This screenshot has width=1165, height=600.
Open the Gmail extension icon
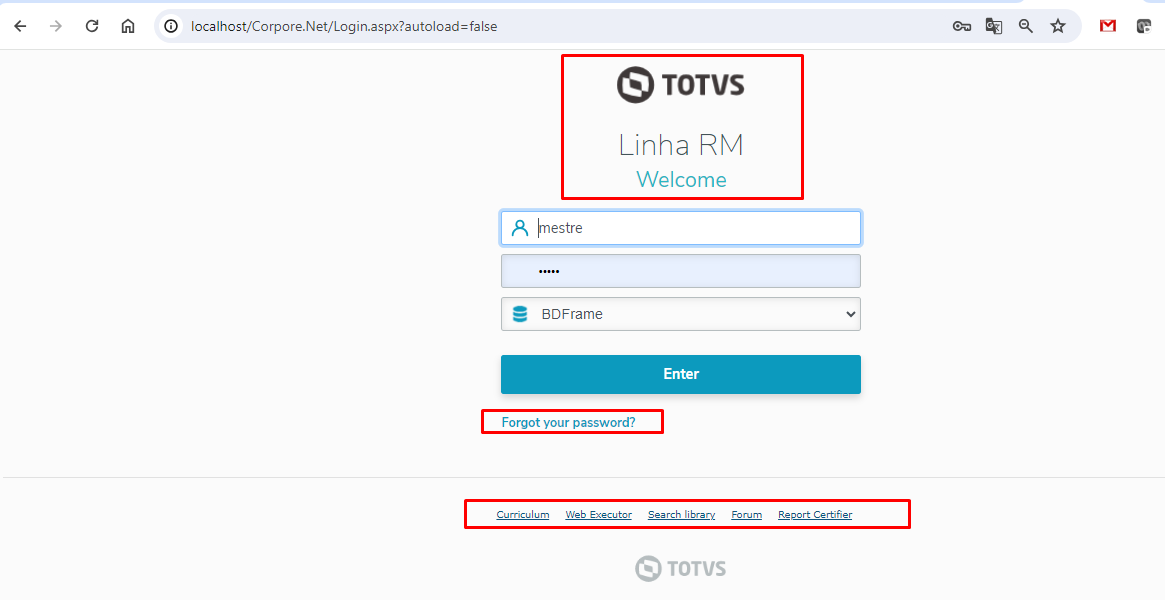click(1108, 26)
